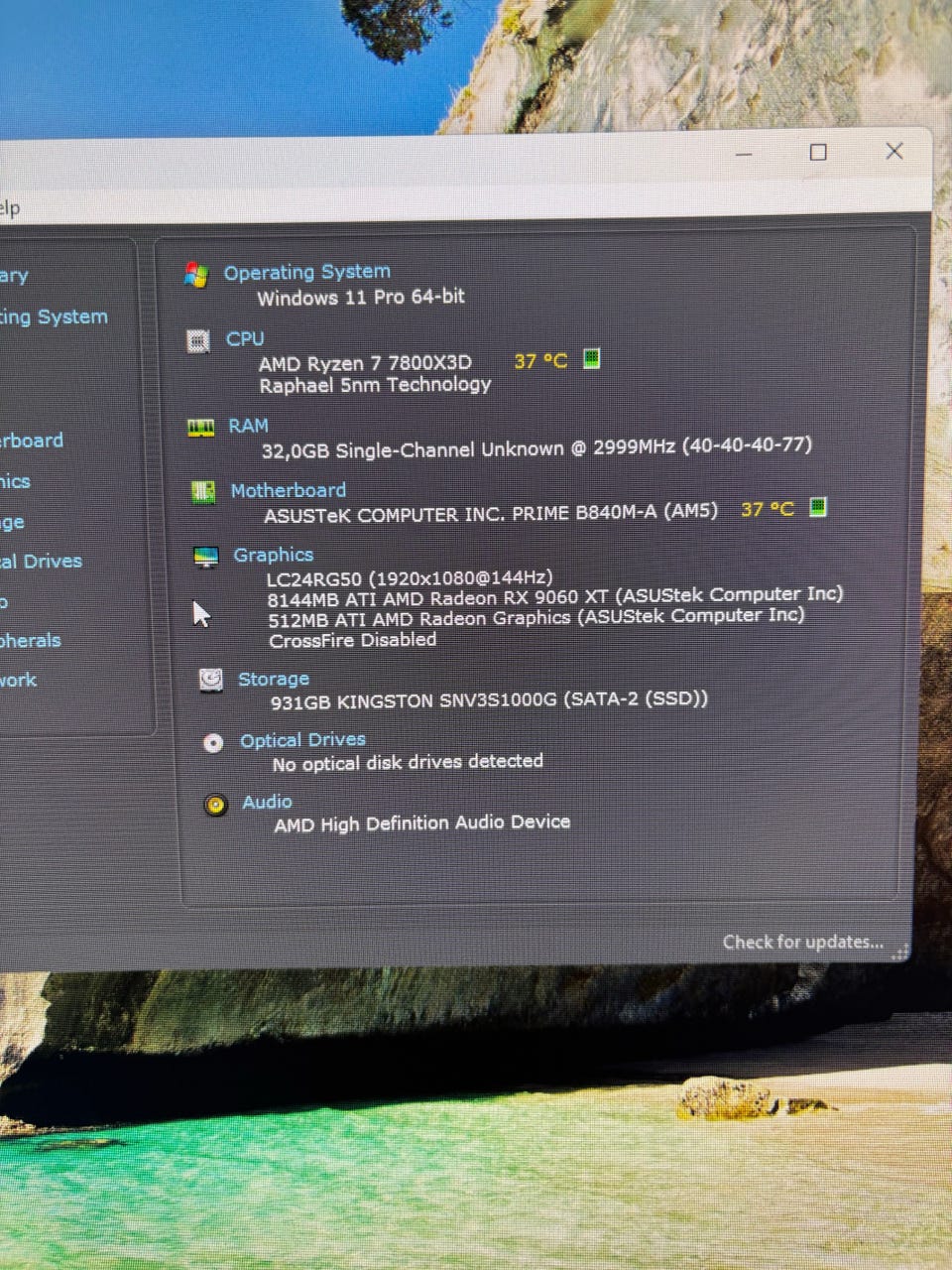Select Optical Drives in the sidebar
This screenshot has width=952, height=1270.
[41, 562]
